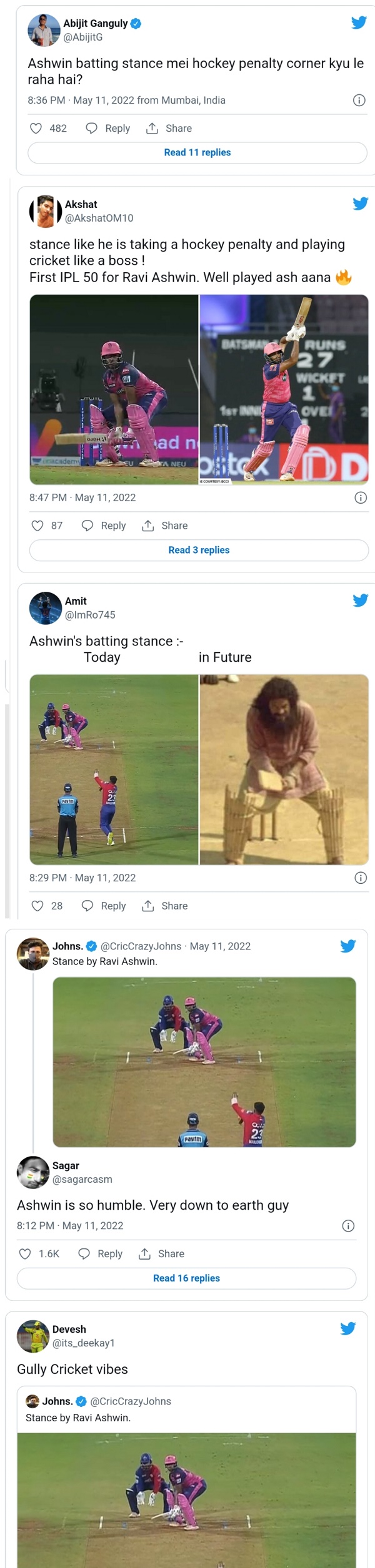Screen dimensions: 375x1568
Task: Like Akshat's tweet showing 87 likes
Action: point(37,526)
